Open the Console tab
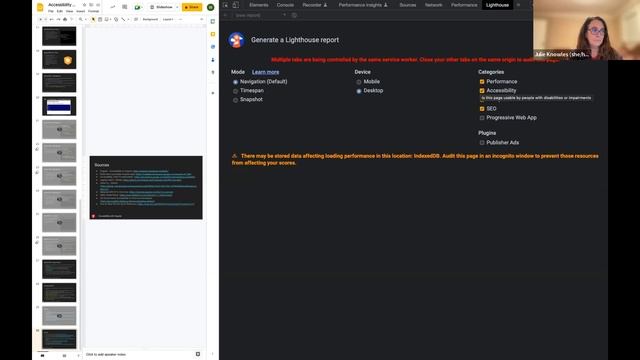 285,5
